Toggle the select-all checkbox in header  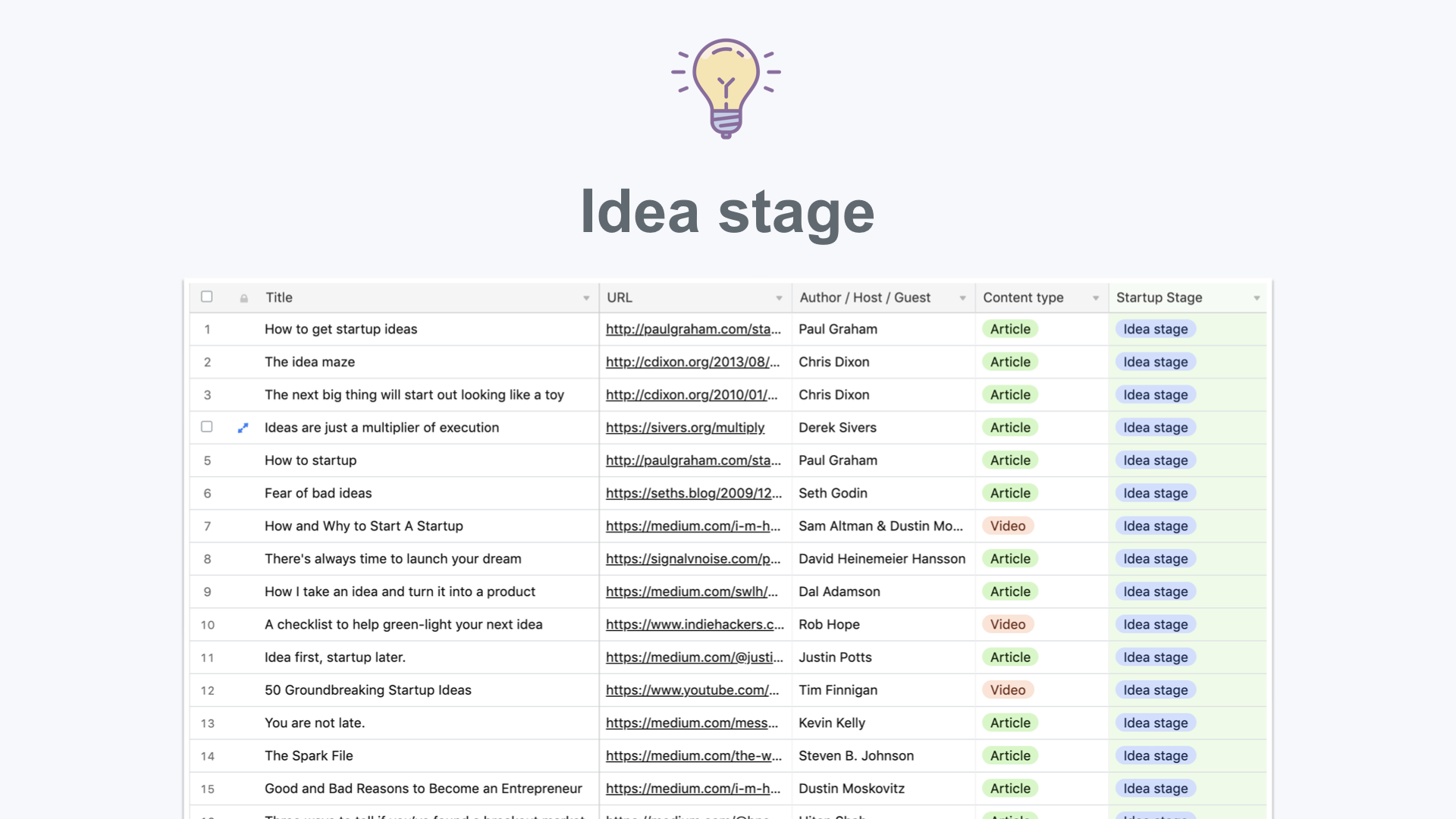[207, 296]
